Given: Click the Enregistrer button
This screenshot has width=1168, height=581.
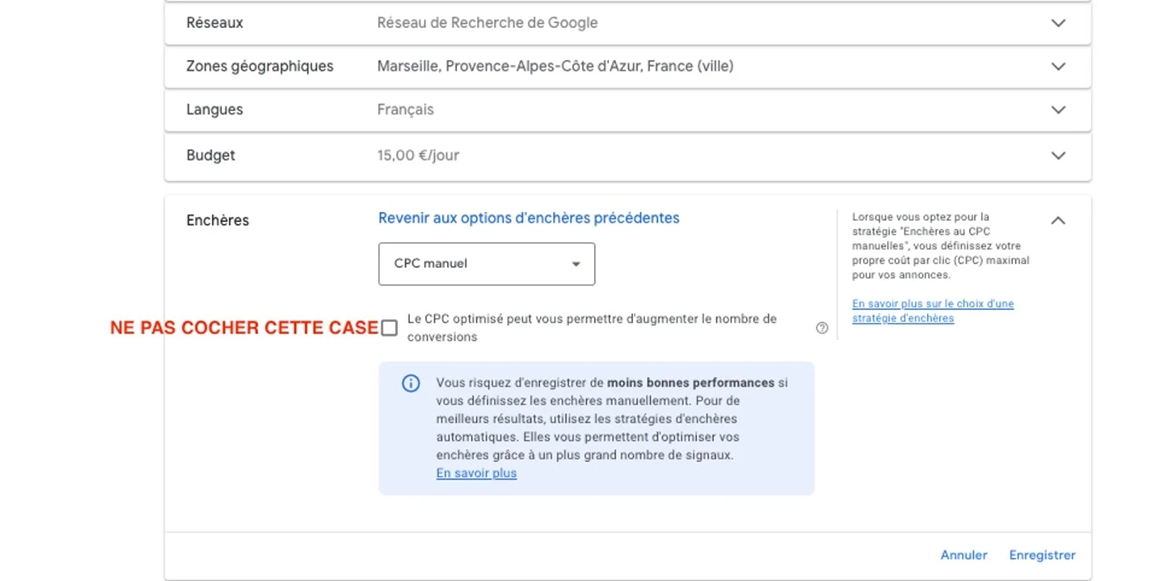Looking at the screenshot, I should [1042, 555].
